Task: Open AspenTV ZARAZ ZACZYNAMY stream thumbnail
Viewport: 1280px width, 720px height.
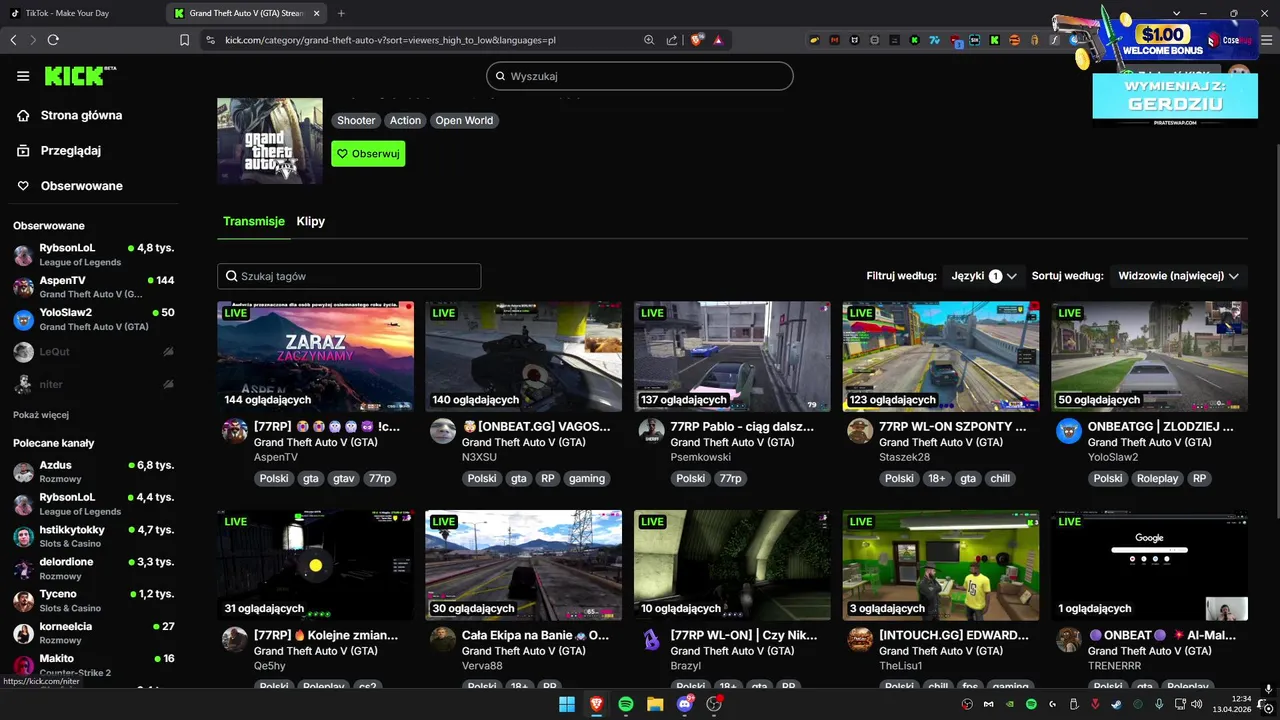Action: [x=315, y=357]
